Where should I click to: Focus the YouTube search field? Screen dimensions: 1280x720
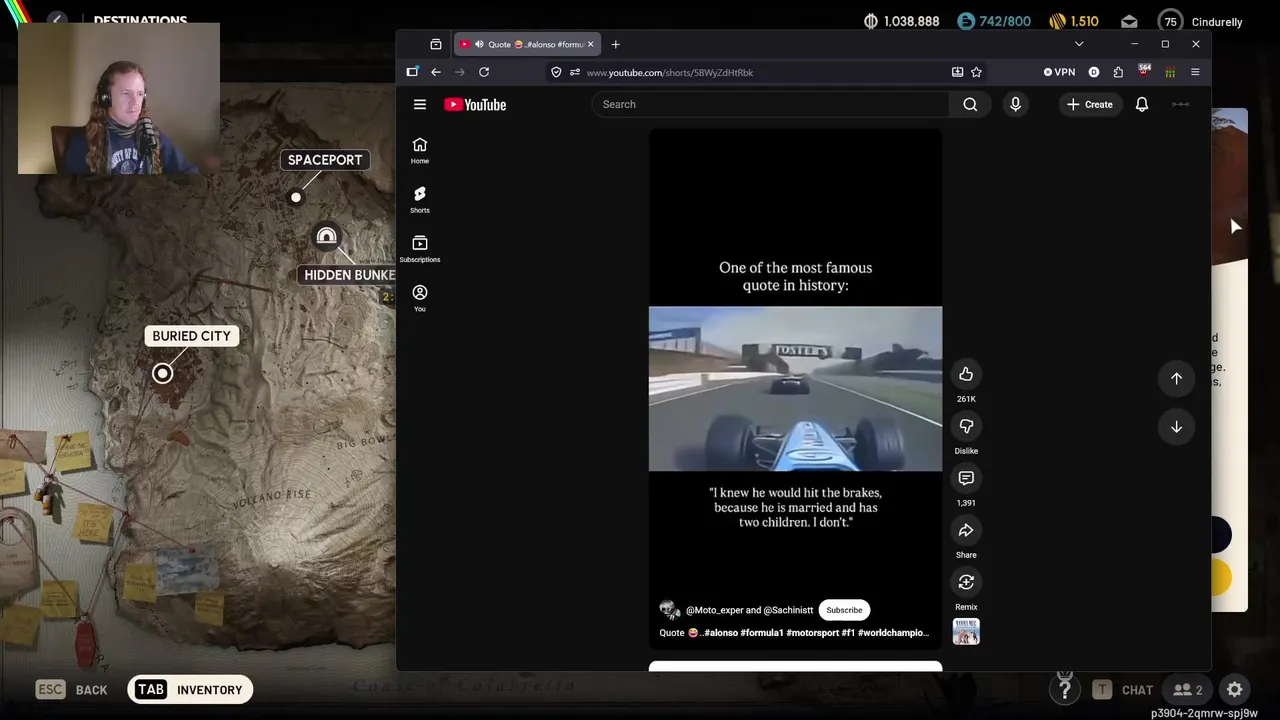[x=770, y=104]
